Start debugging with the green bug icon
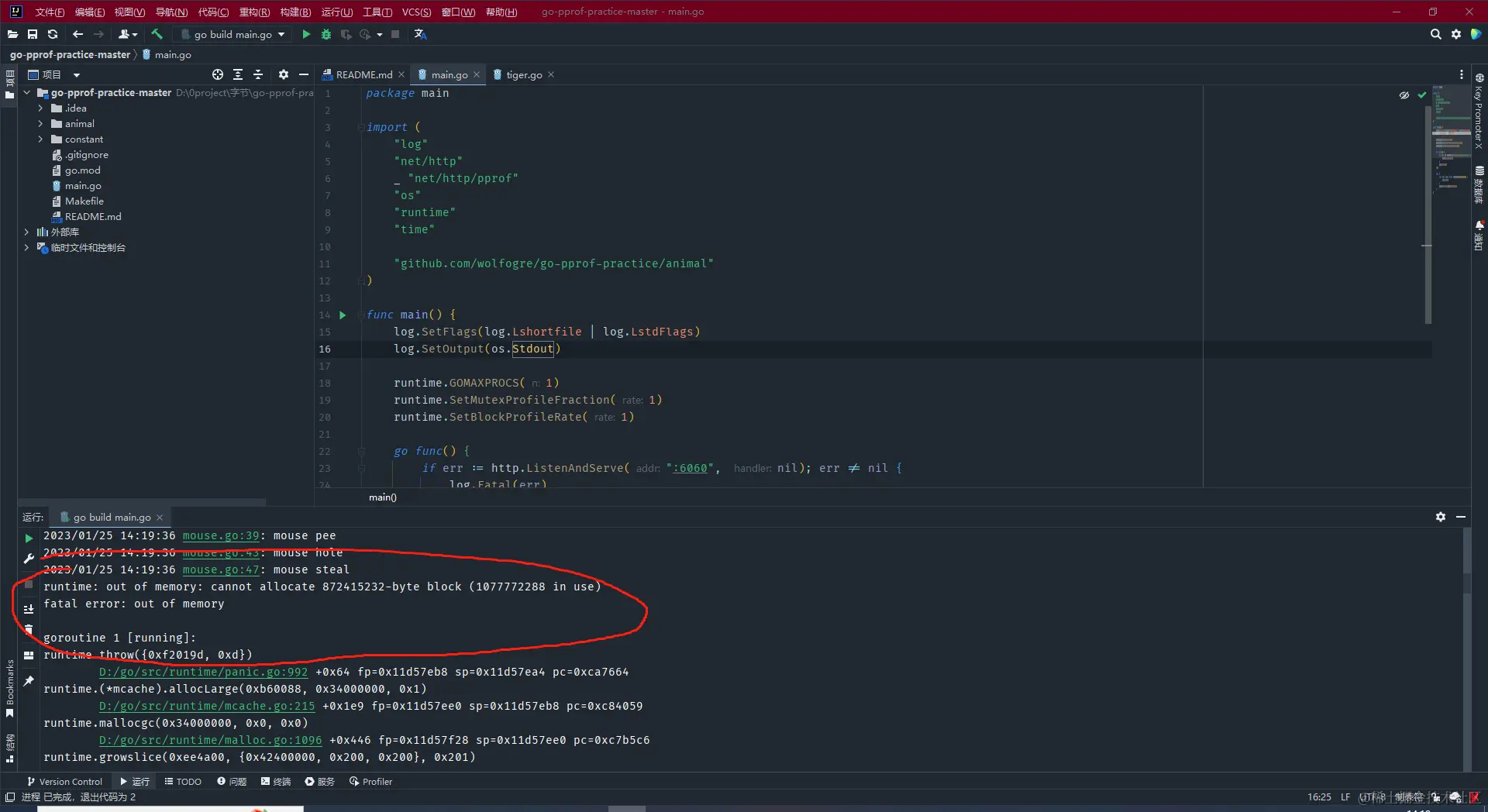Viewport: 1488px width, 812px height. pos(326,34)
